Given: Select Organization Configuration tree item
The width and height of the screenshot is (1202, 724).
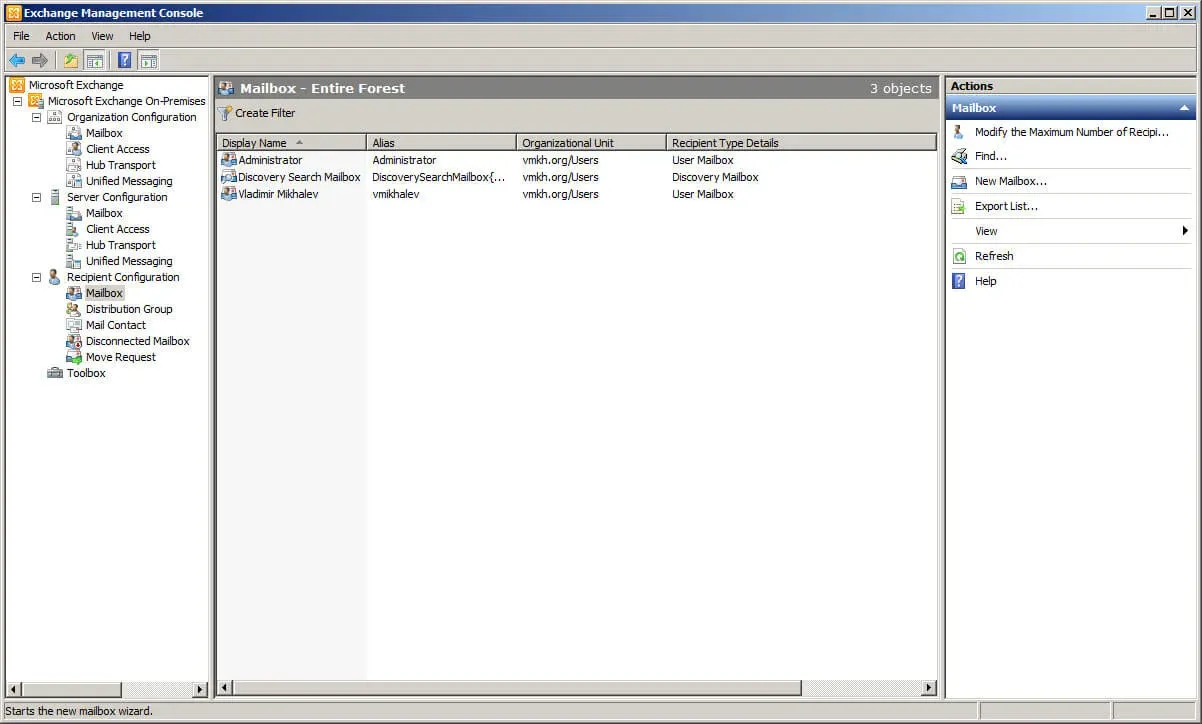Looking at the screenshot, I should click(131, 117).
